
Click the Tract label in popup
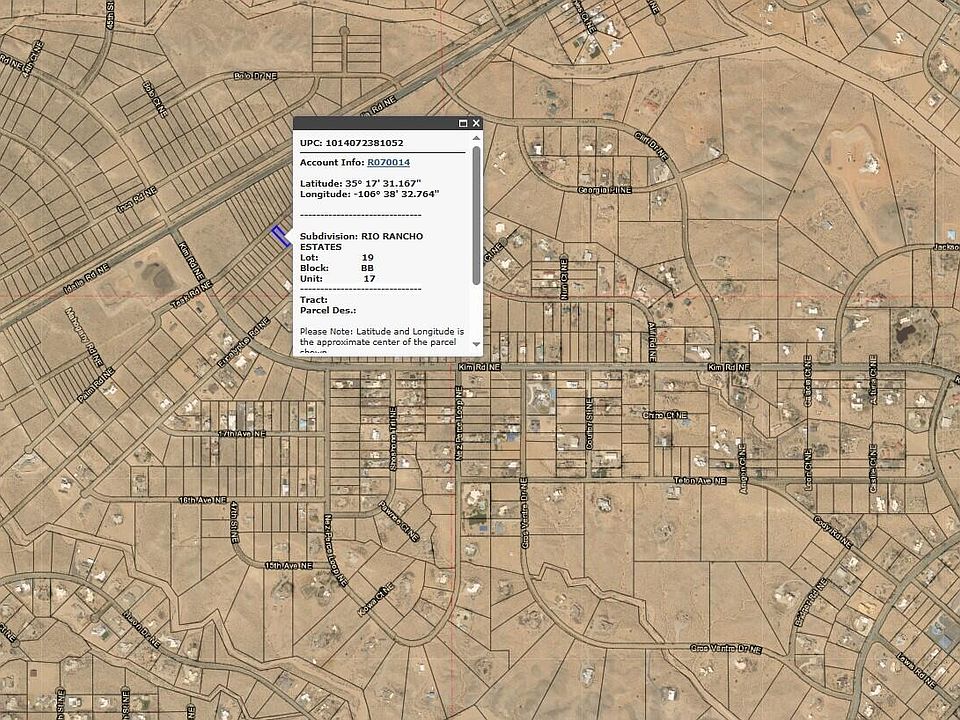tap(313, 300)
